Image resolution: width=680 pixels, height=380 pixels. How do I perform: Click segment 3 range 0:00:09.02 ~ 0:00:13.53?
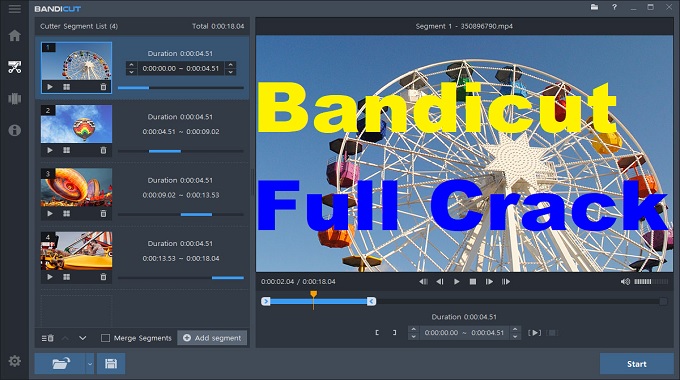pyautogui.click(x=181, y=195)
